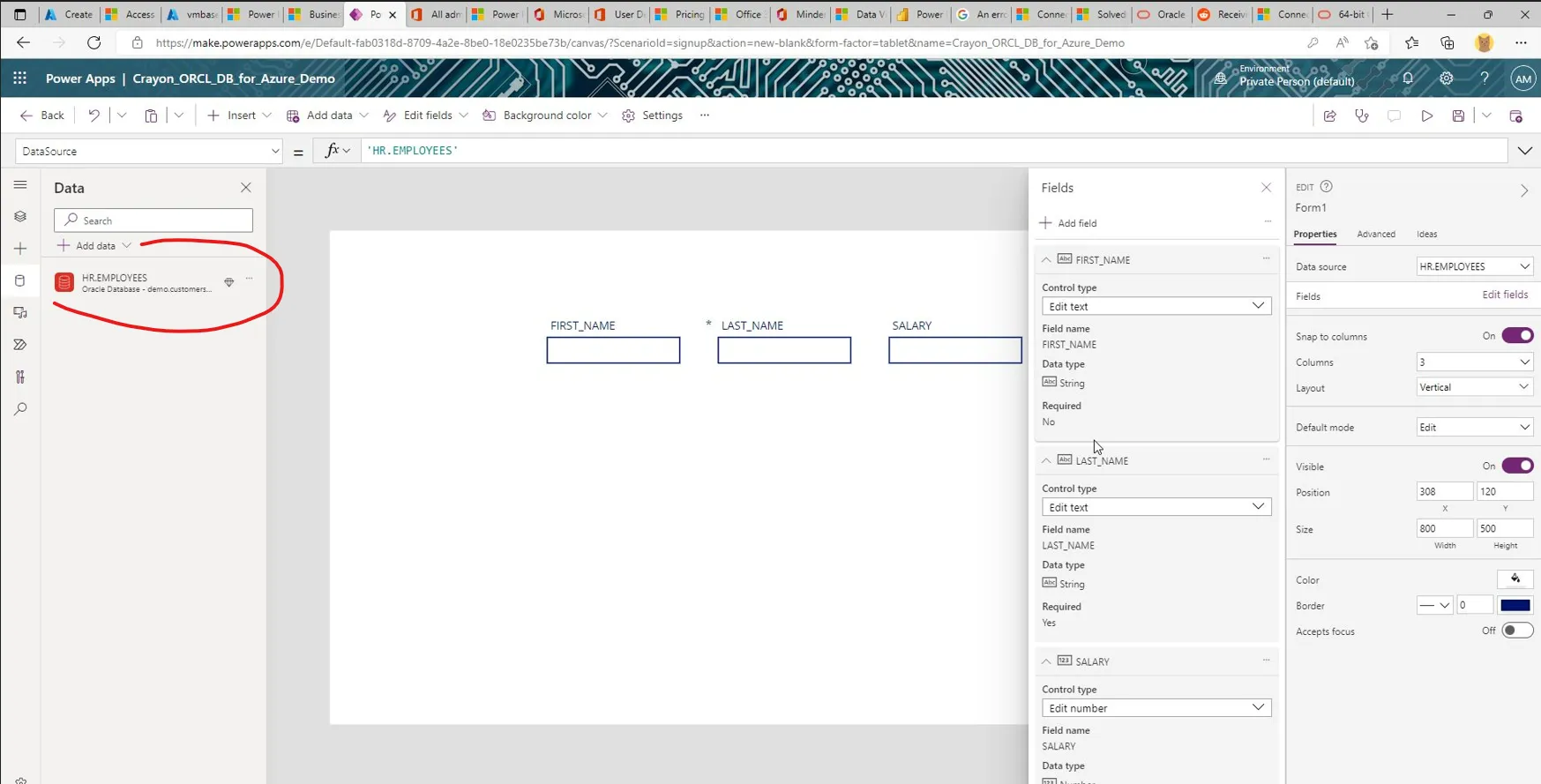Open the Border style dropdown

tap(1434, 606)
